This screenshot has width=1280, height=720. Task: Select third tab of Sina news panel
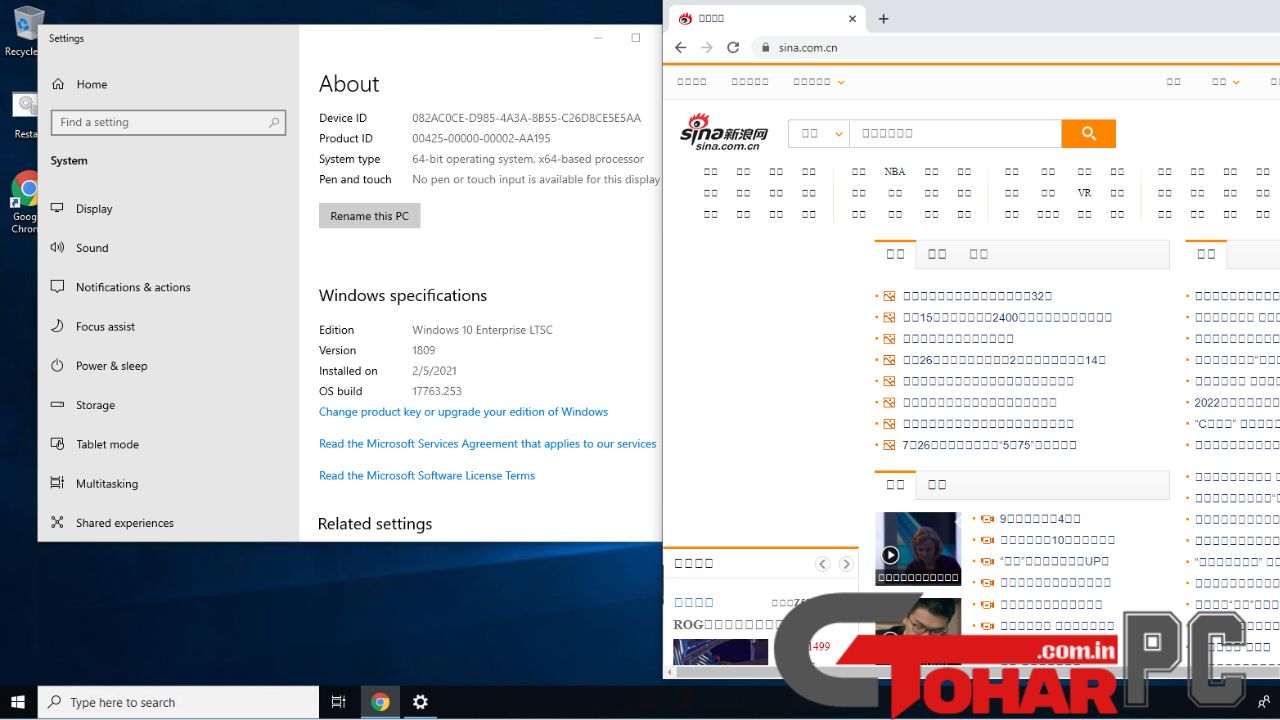pyautogui.click(x=979, y=254)
